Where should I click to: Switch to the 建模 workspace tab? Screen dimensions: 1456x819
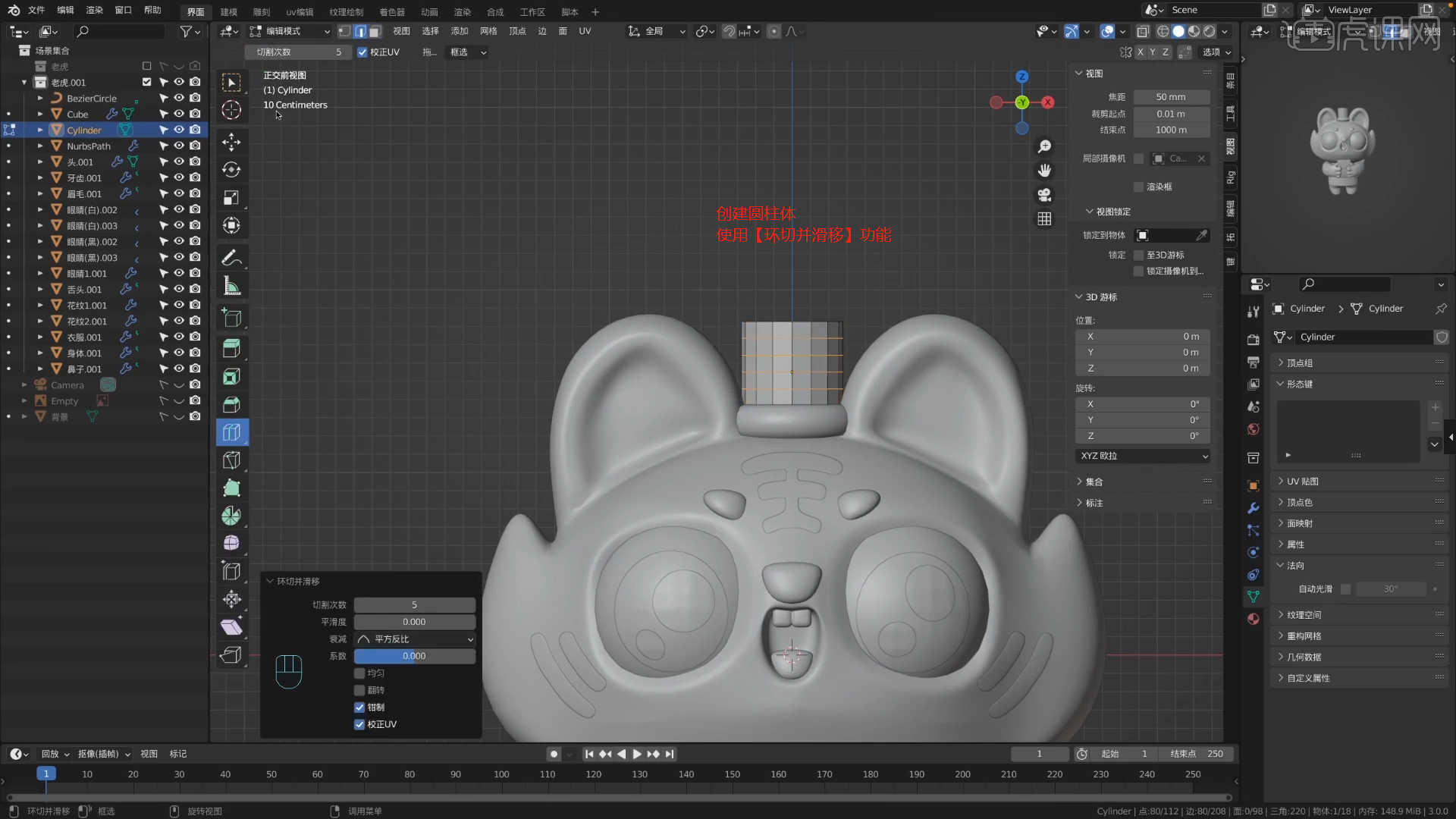(x=228, y=12)
